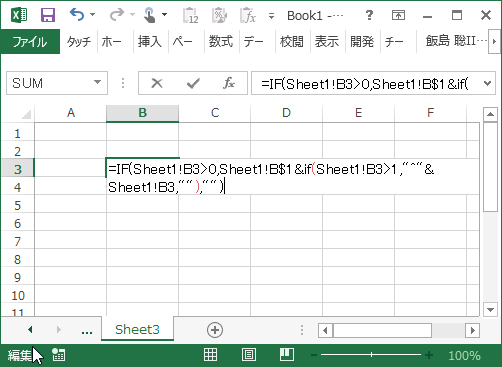Screen dimensions: 502x367
Task: Open the undo history dropdown arrow
Action: [93, 15]
